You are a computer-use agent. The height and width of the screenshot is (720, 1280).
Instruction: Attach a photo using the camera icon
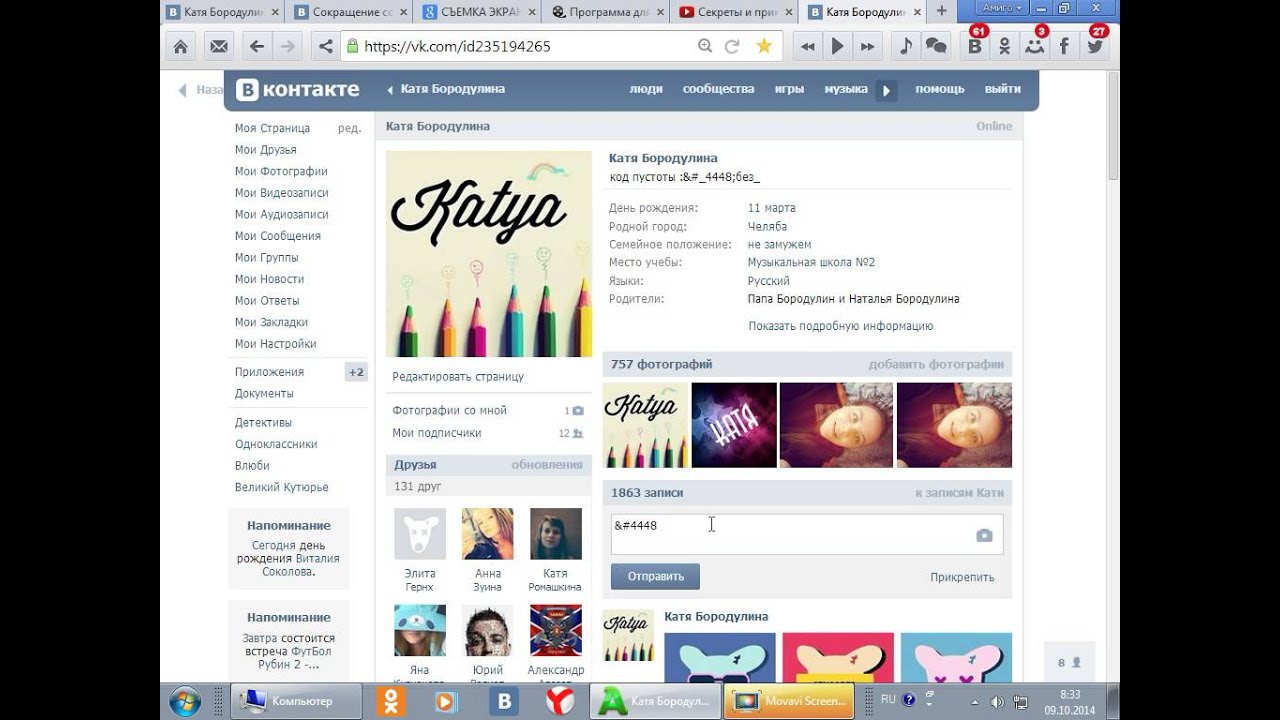(984, 536)
